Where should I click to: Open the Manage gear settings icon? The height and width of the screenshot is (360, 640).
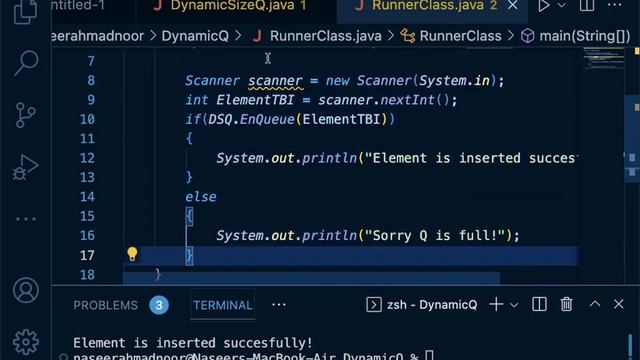(26, 342)
